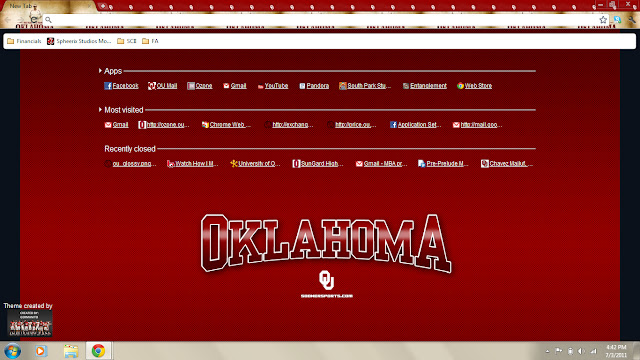Viewport: 640px width, 360px height.
Task: Open the http://price.ou... most visited link
Action: pyautogui.click(x=351, y=124)
